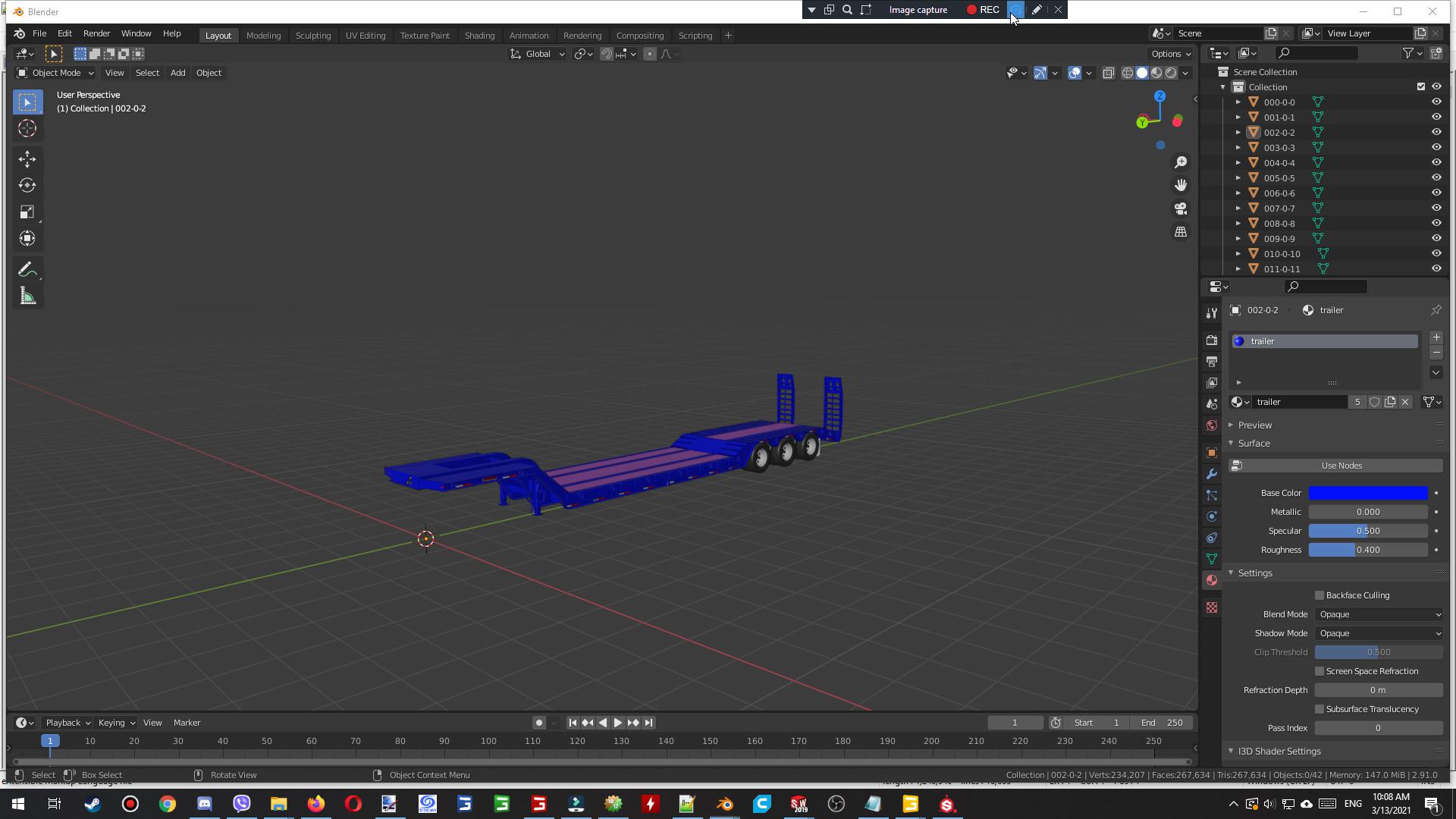The image size is (1456, 819).
Task: Switch to the Shading workspace tab
Action: click(x=479, y=36)
